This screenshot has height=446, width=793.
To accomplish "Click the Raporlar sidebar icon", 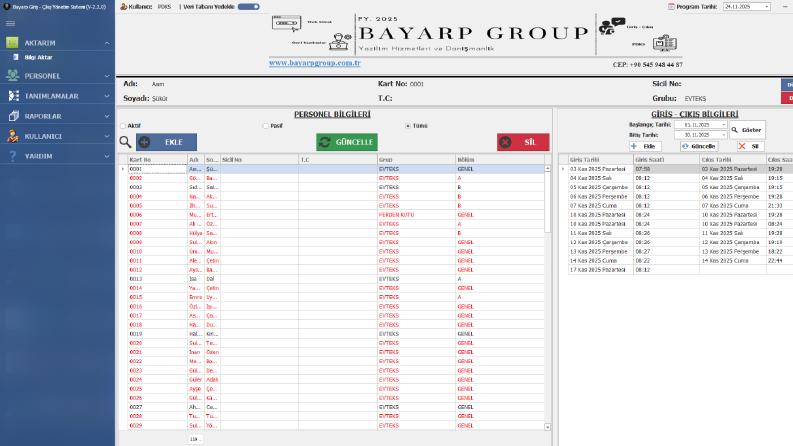I will click(14, 116).
